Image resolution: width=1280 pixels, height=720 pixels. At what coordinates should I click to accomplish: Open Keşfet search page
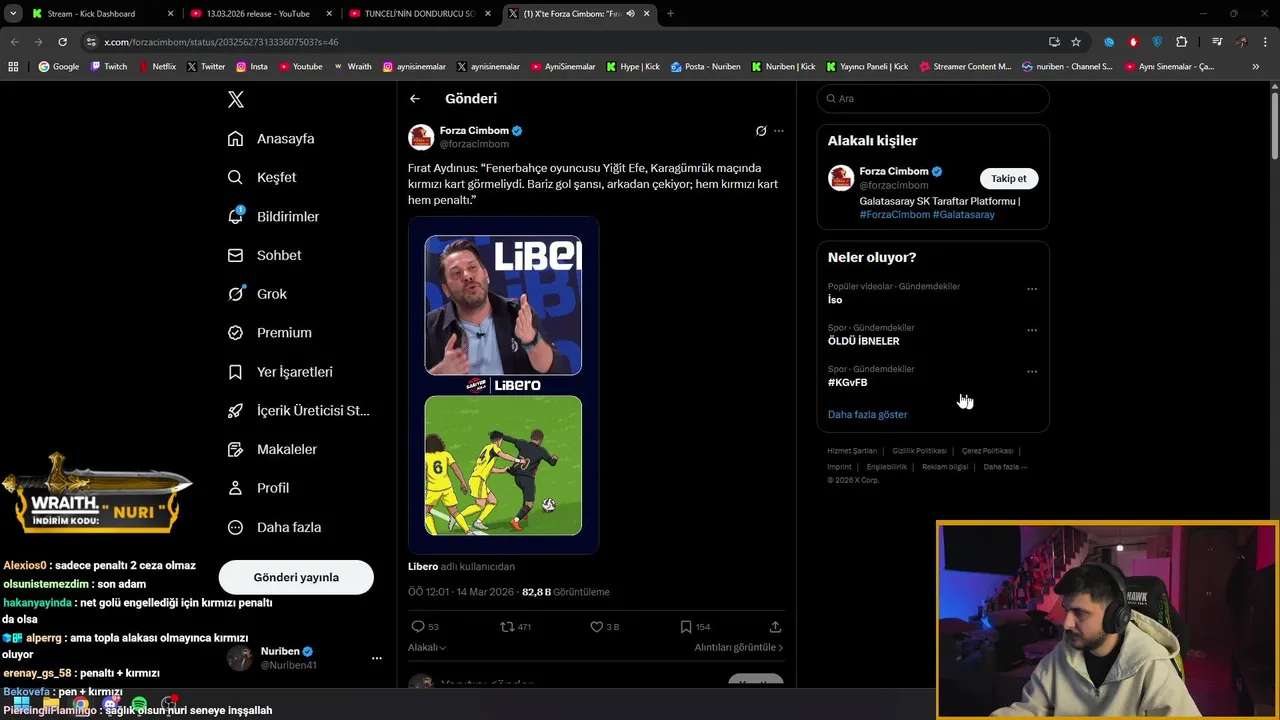click(262, 177)
